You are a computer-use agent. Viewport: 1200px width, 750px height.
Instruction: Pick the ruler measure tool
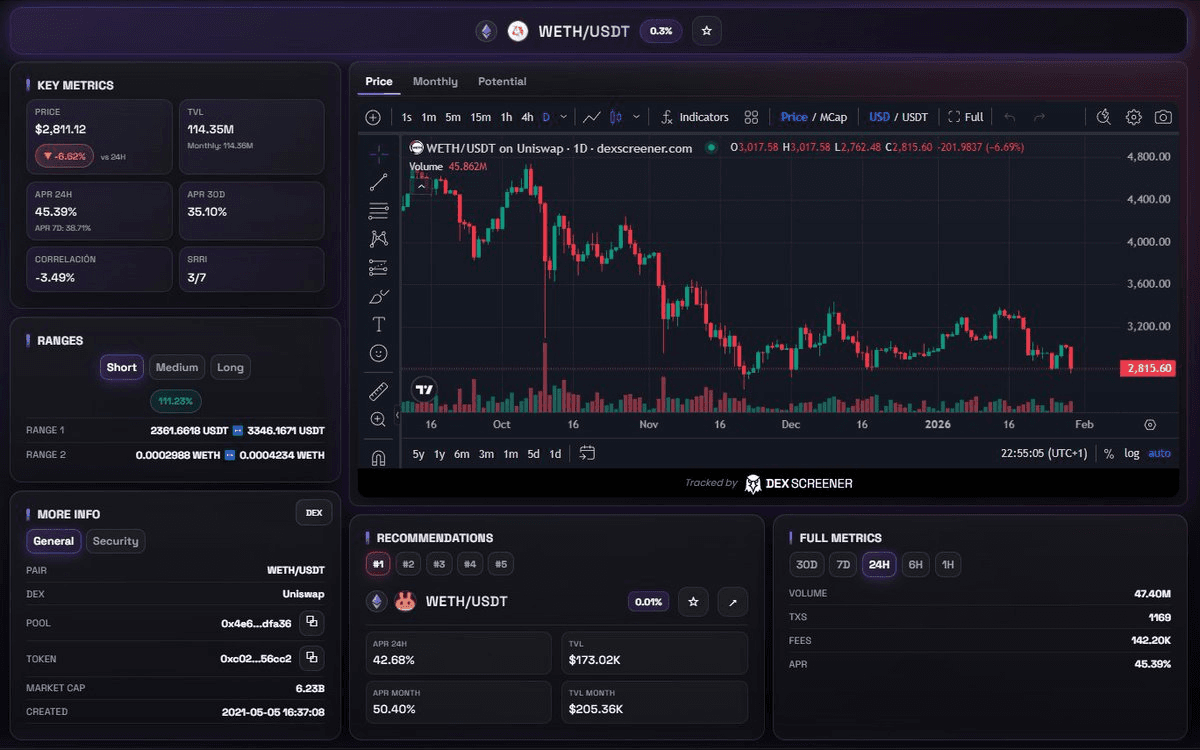379,390
